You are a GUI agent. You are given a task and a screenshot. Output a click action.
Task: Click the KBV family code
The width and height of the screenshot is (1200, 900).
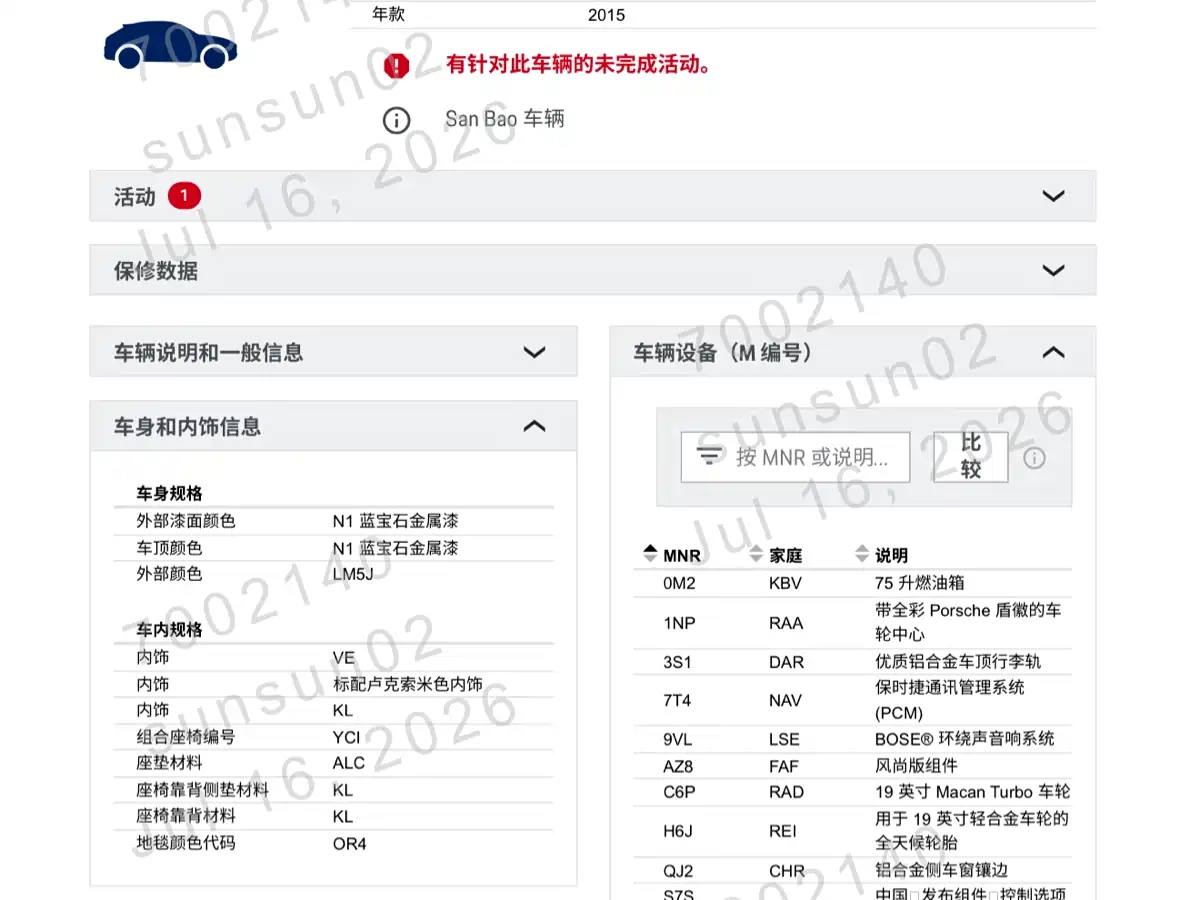click(785, 583)
